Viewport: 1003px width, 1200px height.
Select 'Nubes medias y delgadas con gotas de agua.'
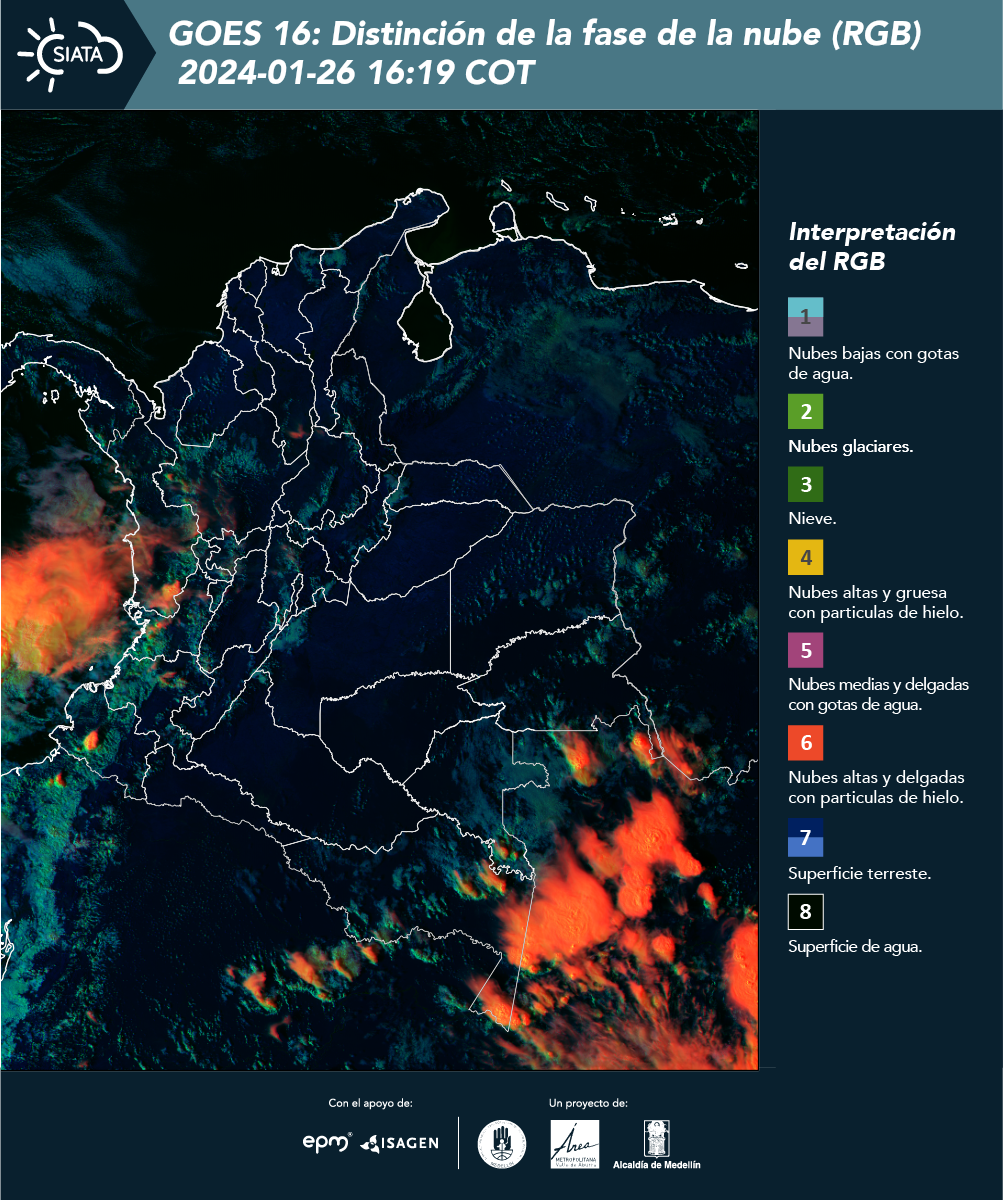[879, 695]
